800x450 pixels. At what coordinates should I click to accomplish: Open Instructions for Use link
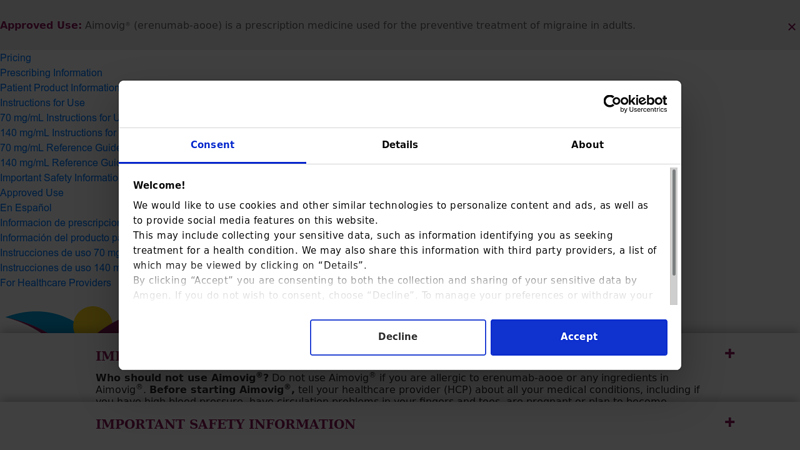click(42, 103)
